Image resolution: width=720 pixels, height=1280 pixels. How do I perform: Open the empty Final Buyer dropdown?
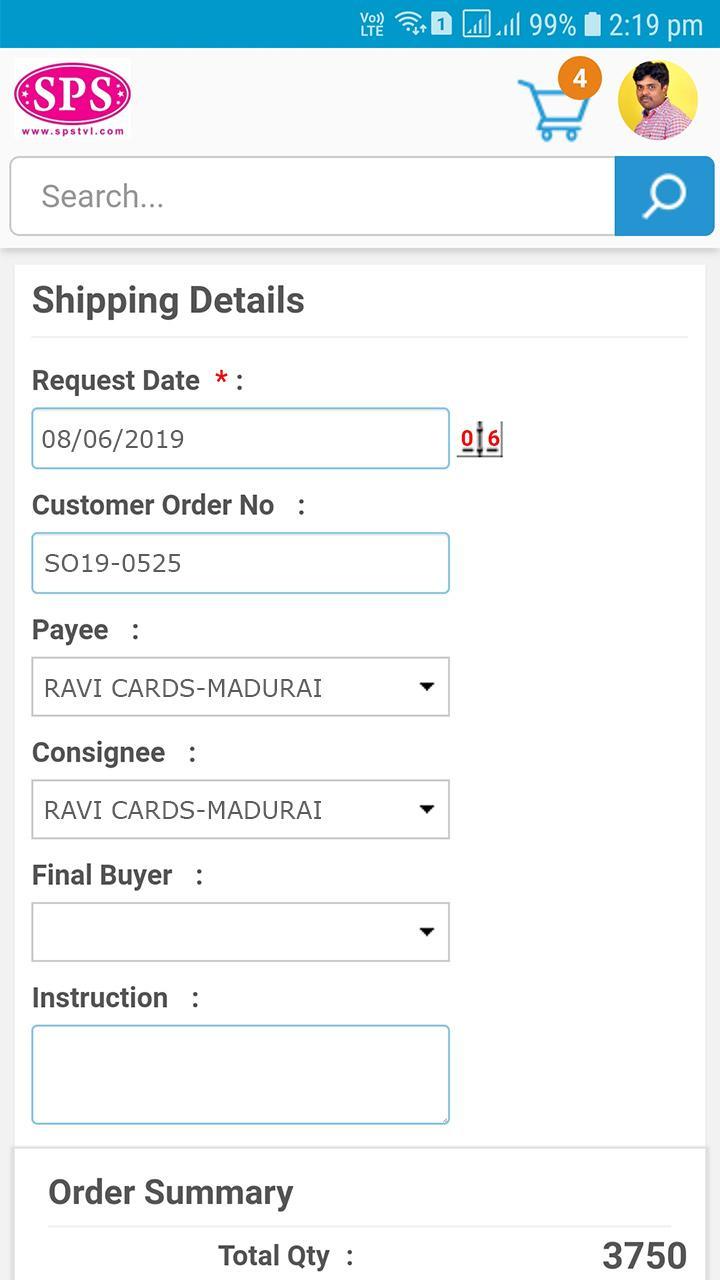240,932
